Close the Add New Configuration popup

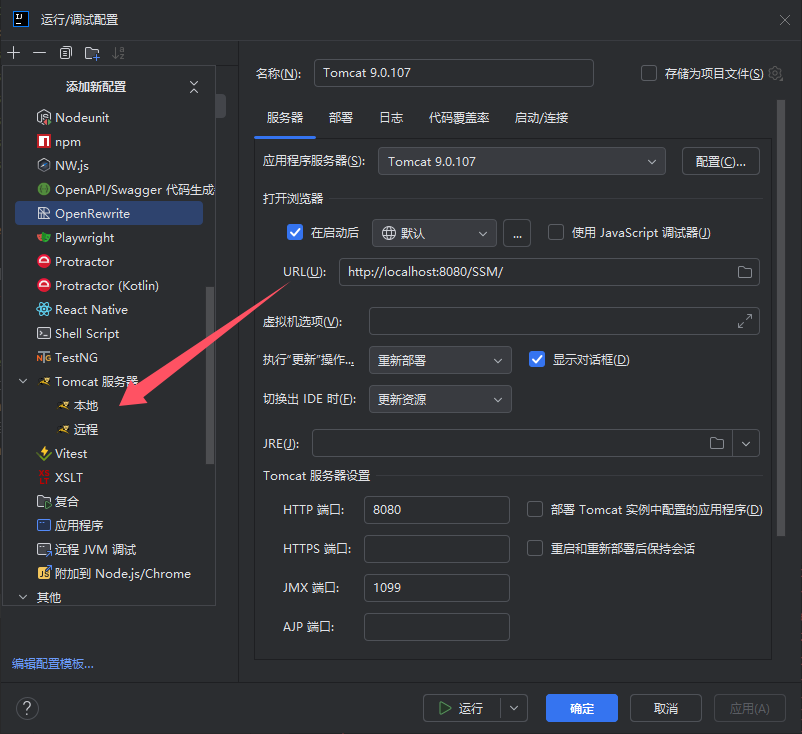(x=194, y=87)
